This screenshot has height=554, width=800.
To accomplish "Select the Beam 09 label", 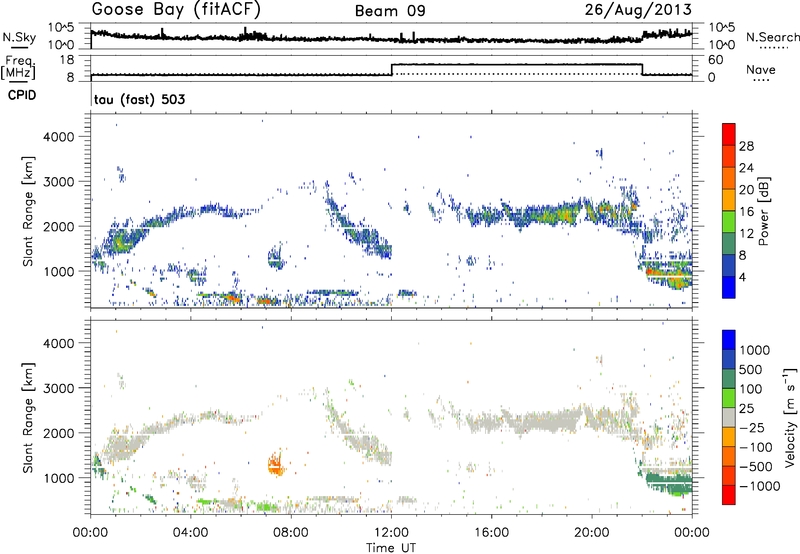I will pyautogui.click(x=390, y=11).
